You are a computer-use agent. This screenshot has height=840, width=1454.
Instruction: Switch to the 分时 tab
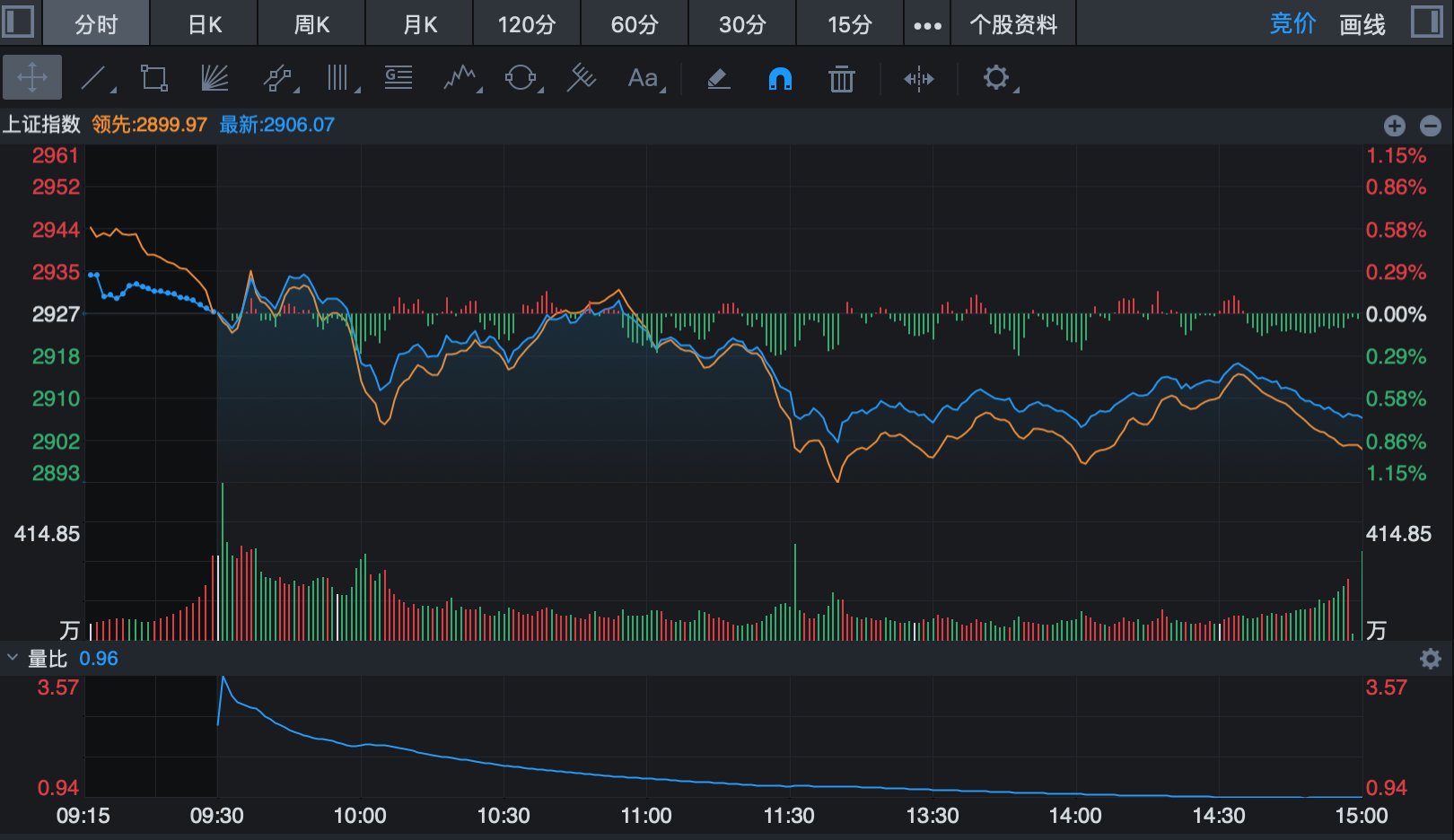[x=96, y=24]
